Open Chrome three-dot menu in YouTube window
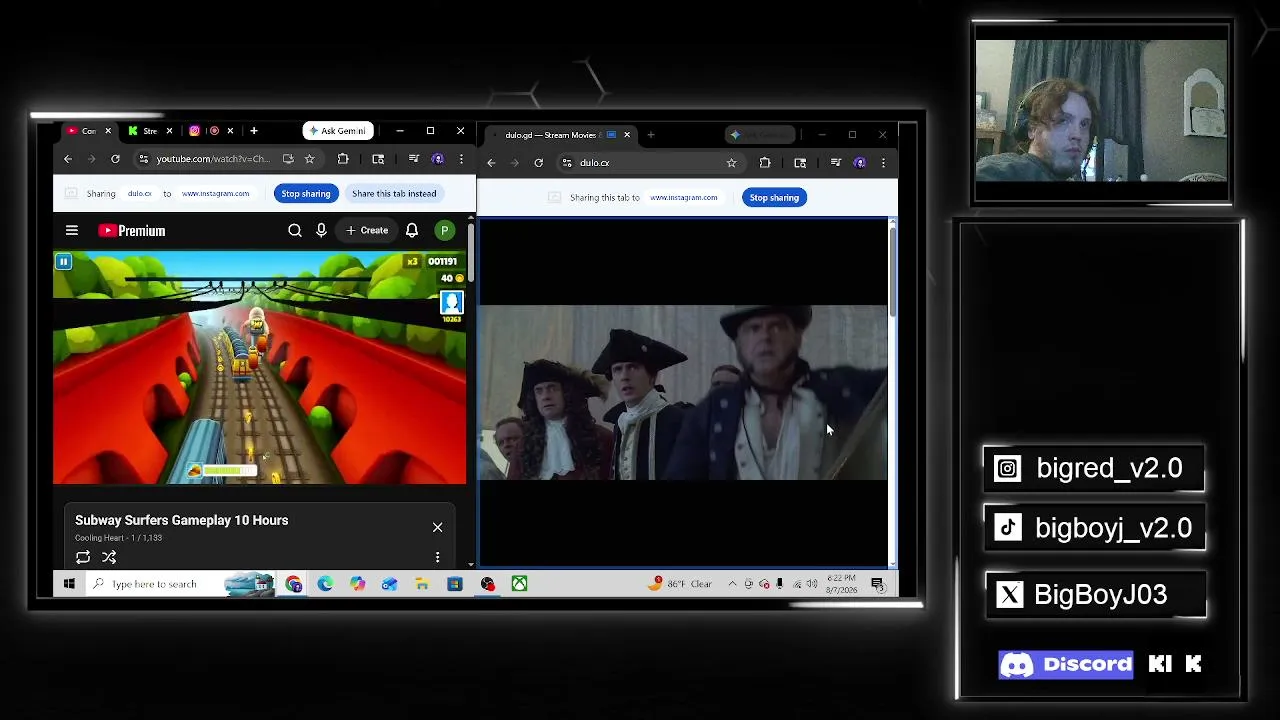Screen dimensions: 1280x720 [x=461, y=159]
